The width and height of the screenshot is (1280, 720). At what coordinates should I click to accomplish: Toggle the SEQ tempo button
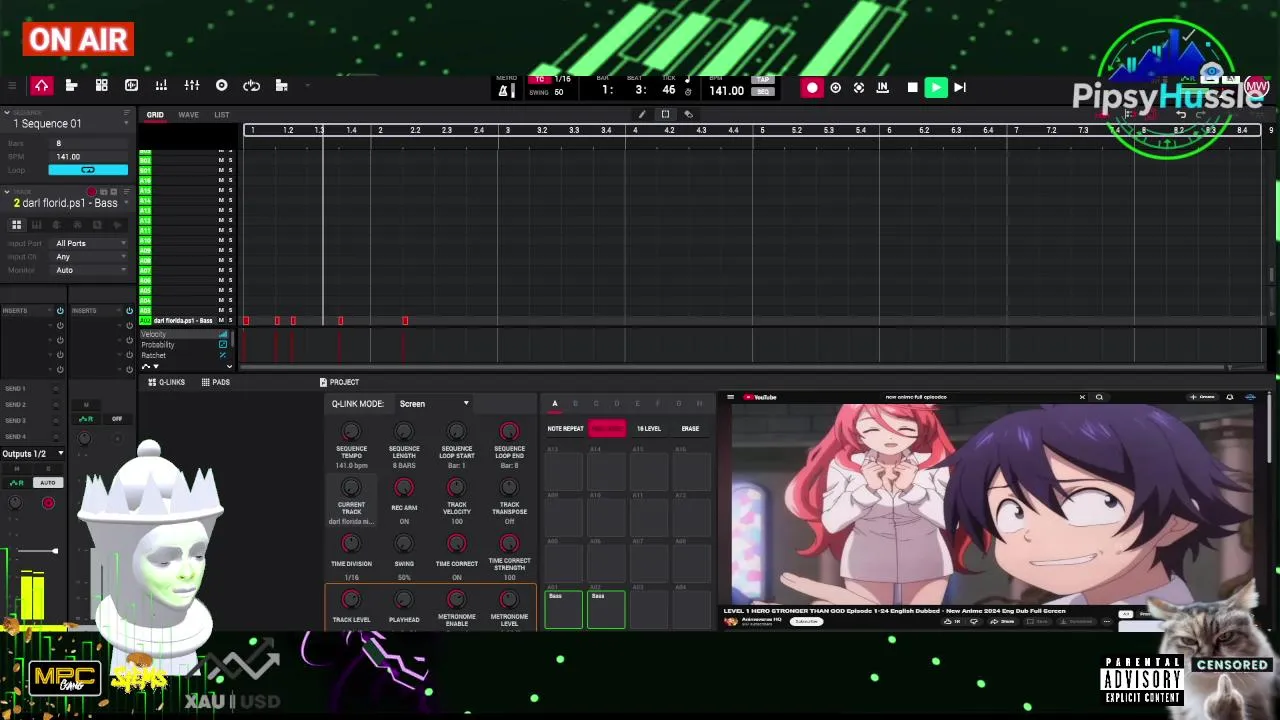click(764, 91)
